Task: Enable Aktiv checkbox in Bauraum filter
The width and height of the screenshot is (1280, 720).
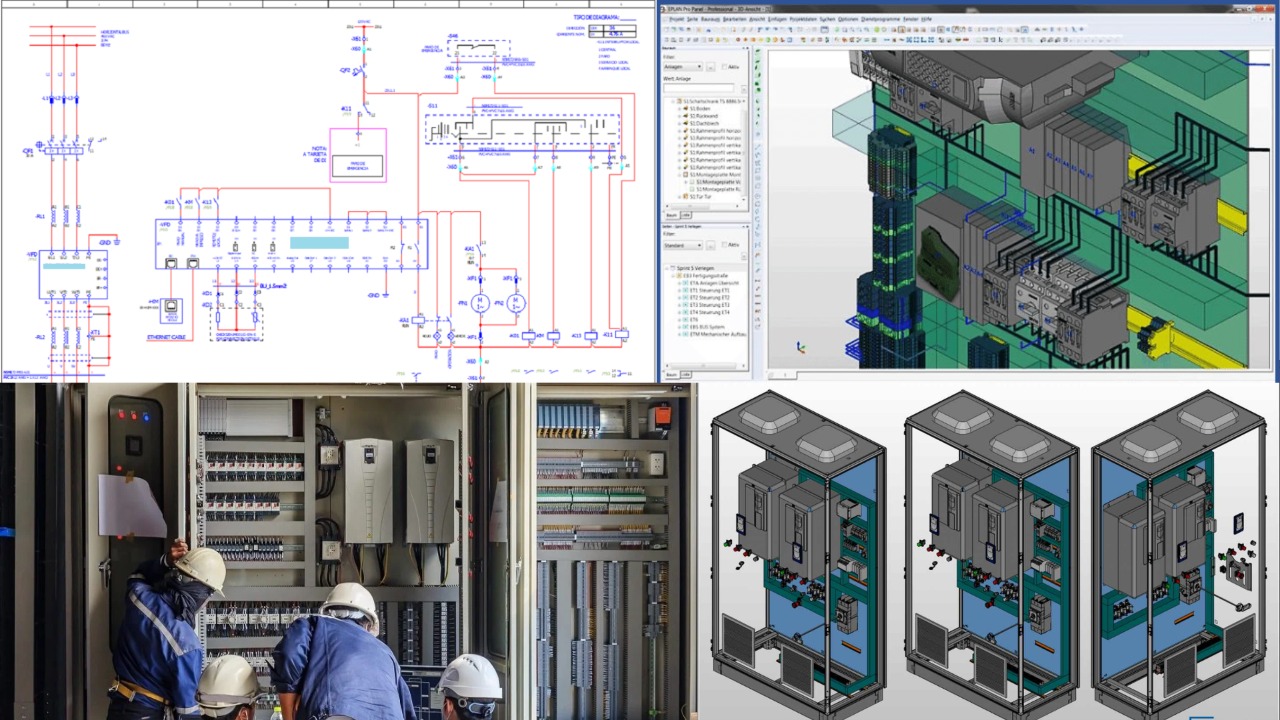Action: [725, 67]
